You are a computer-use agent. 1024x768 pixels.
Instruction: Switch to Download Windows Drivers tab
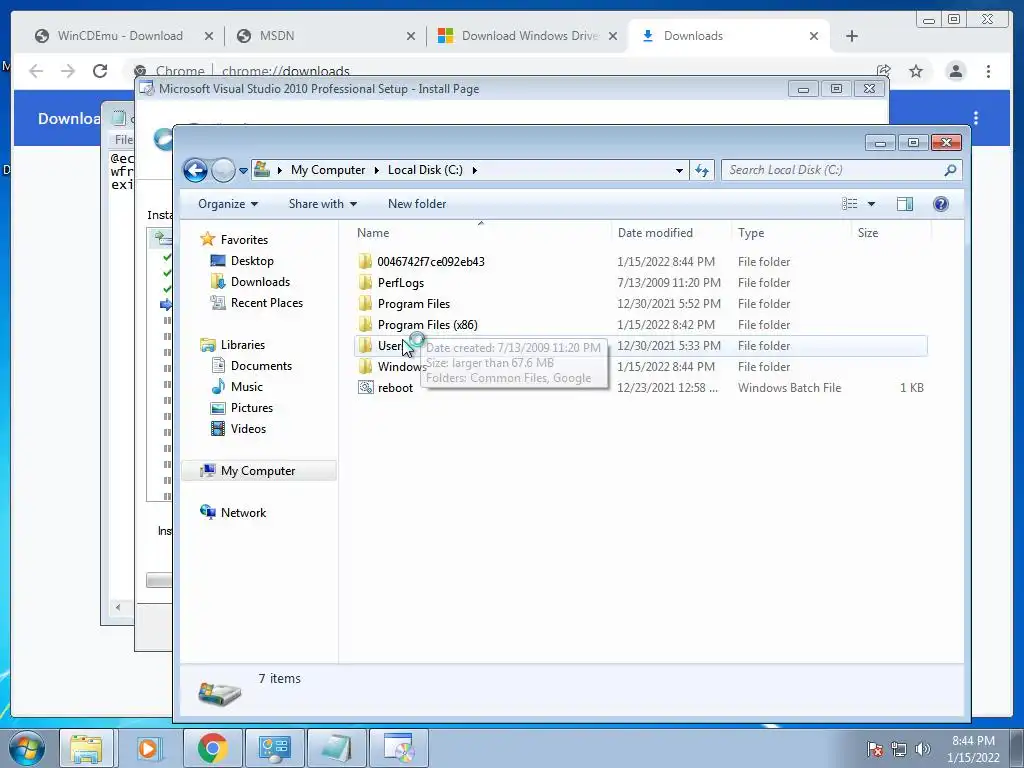pyautogui.click(x=529, y=36)
